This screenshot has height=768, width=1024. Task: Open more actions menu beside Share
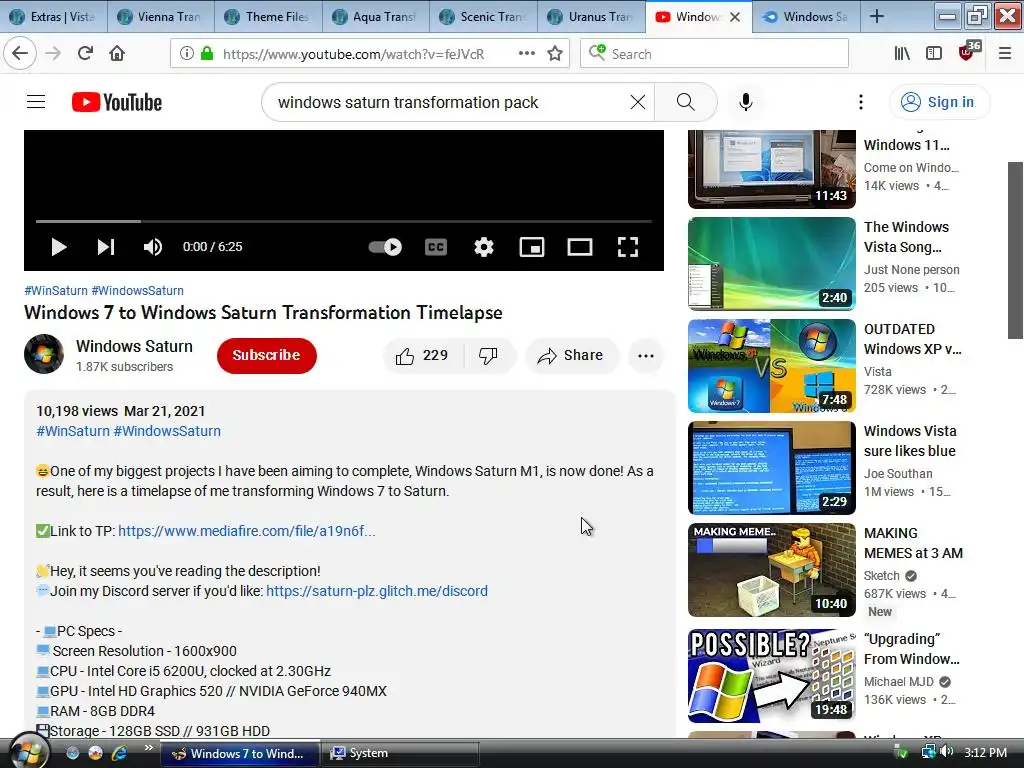coord(646,355)
